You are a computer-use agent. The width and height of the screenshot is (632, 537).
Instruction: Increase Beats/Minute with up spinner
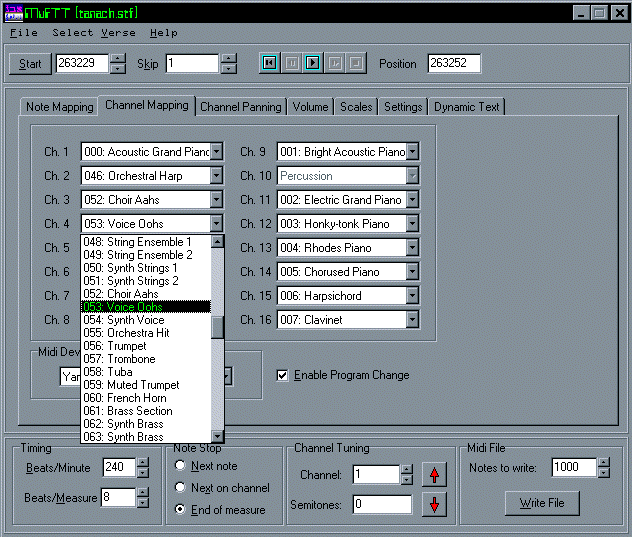tap(143, 462)
